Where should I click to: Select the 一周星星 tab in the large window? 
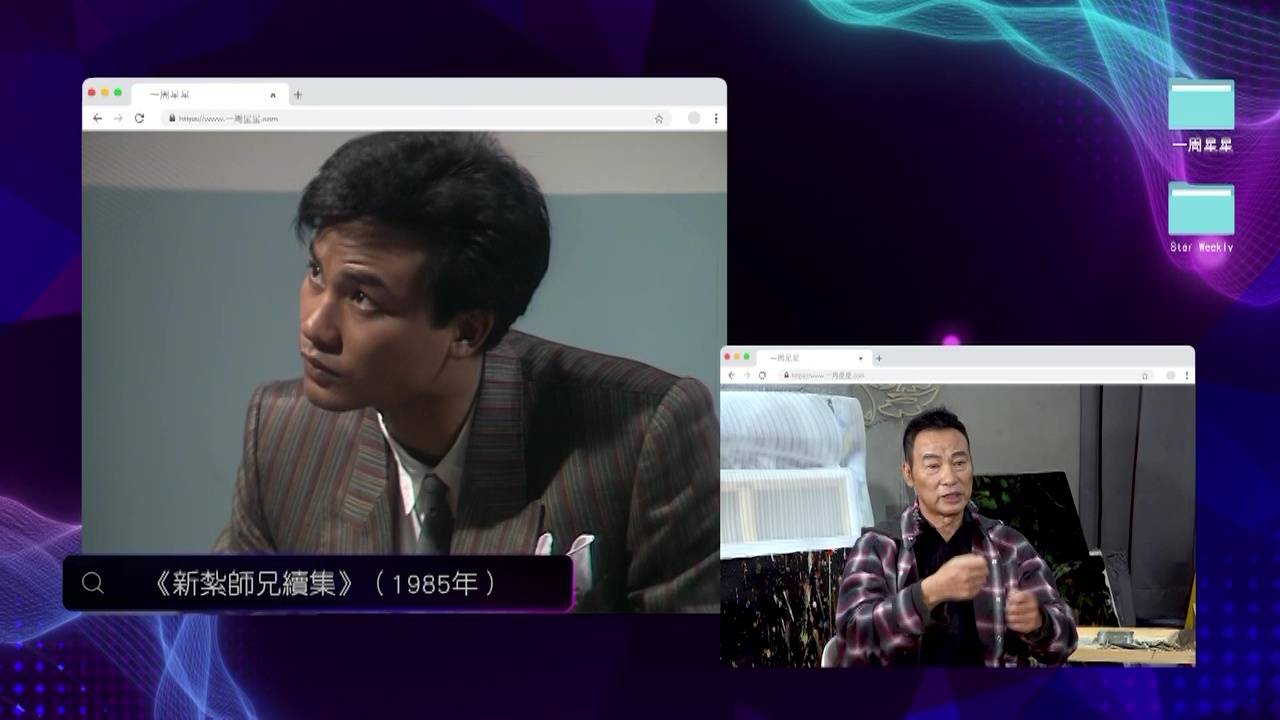click(200, 95)
